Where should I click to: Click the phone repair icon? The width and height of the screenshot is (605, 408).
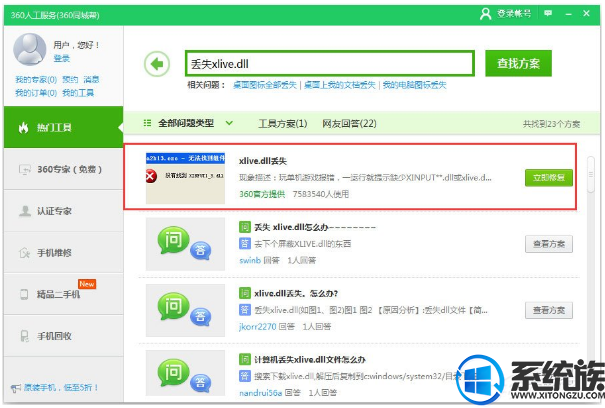tap(24, 253)
